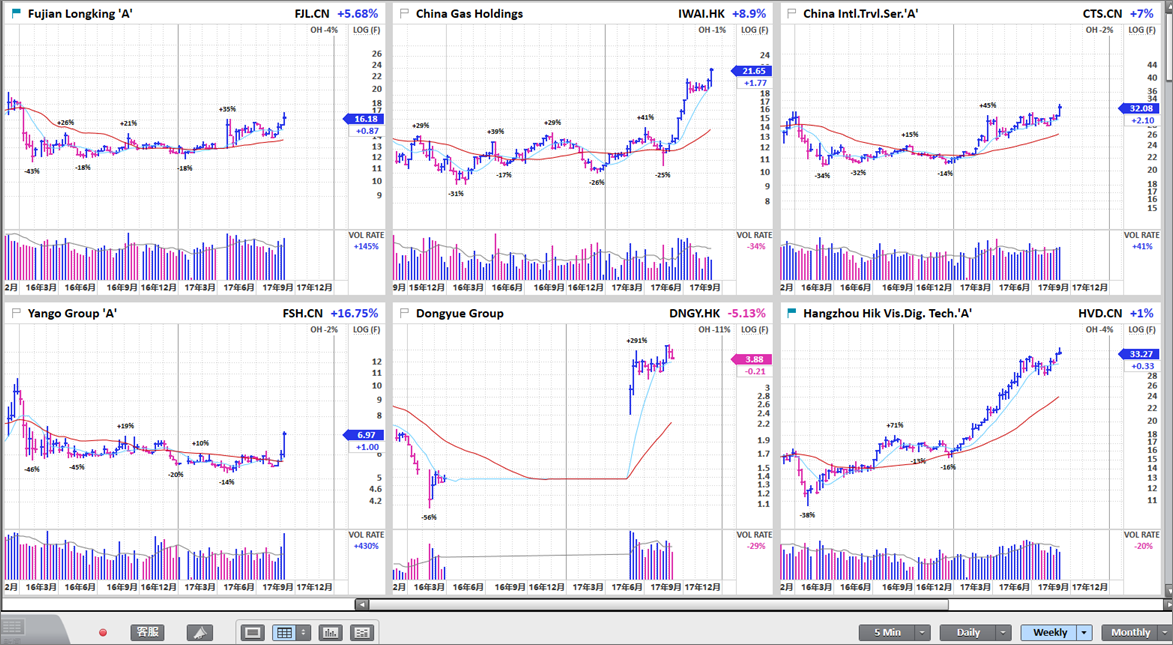Flag the Yango Group 'A' chart
Viewport: 1173px width, 645px height.
(16, 313)
